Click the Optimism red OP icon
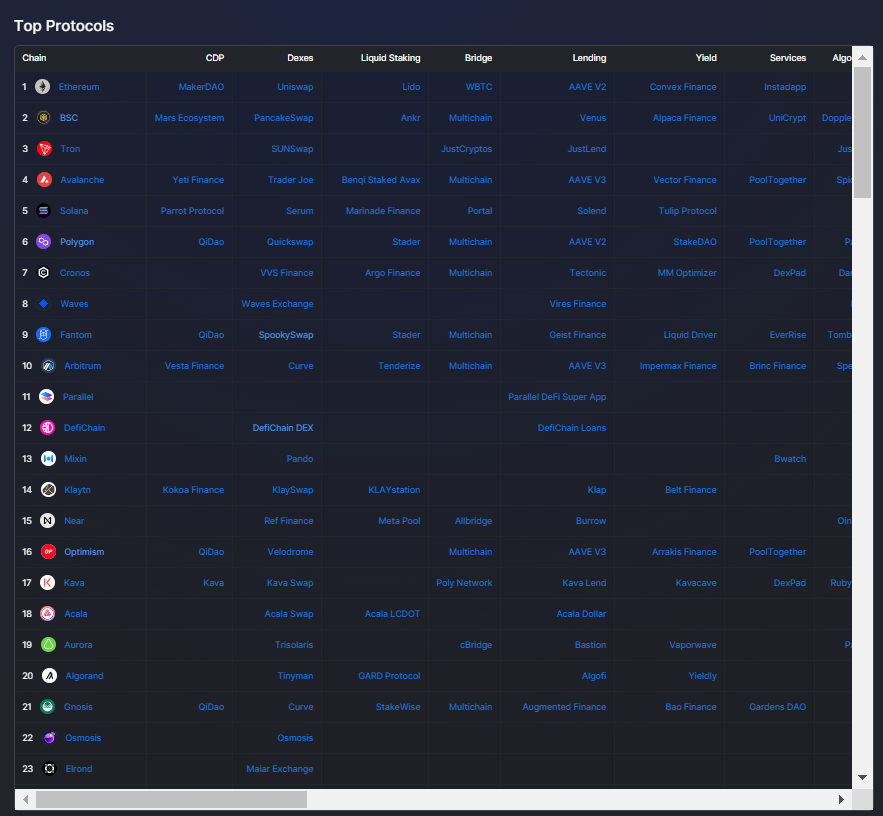 point(48,552)
